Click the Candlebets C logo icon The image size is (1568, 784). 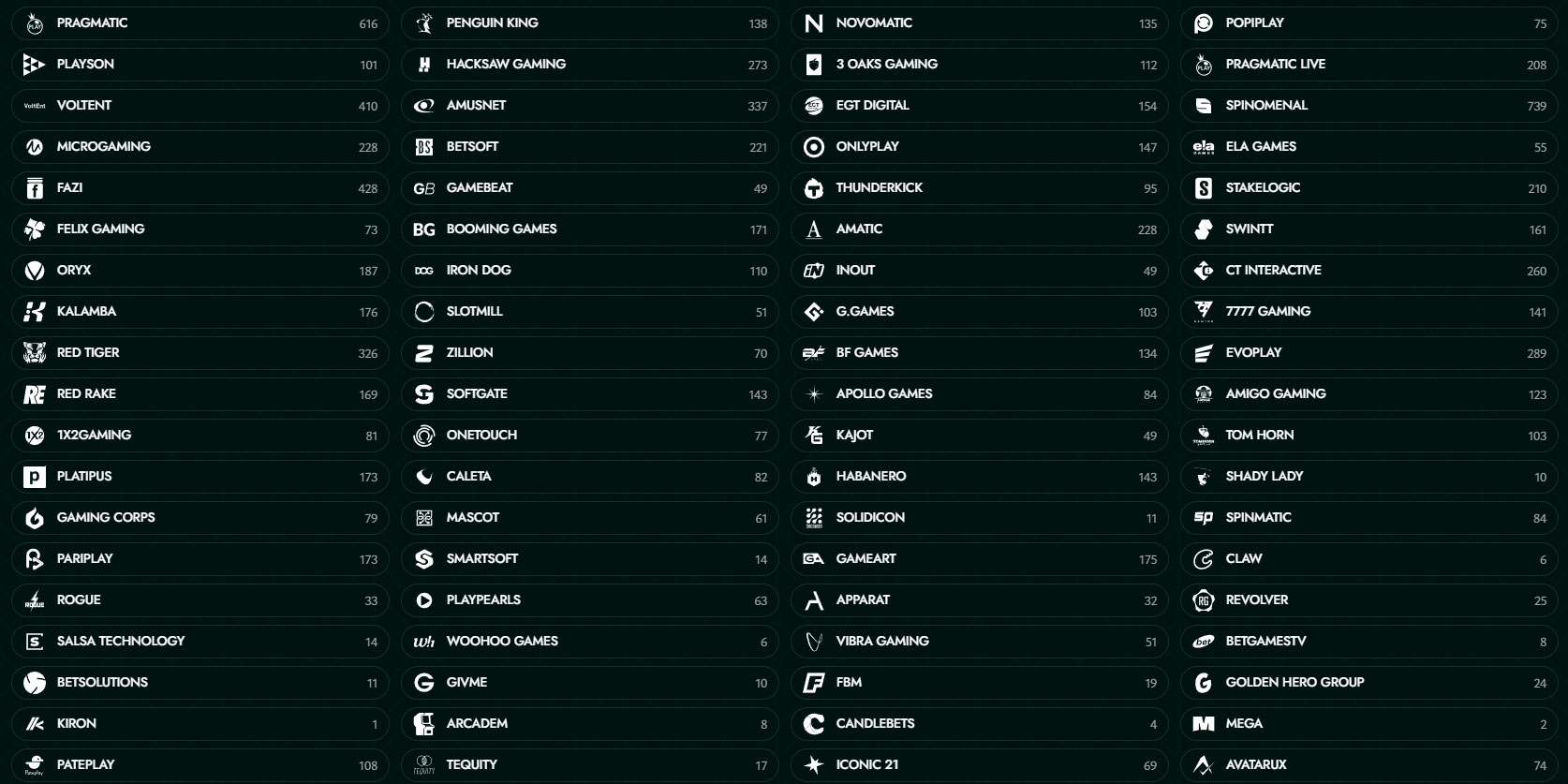814,724
